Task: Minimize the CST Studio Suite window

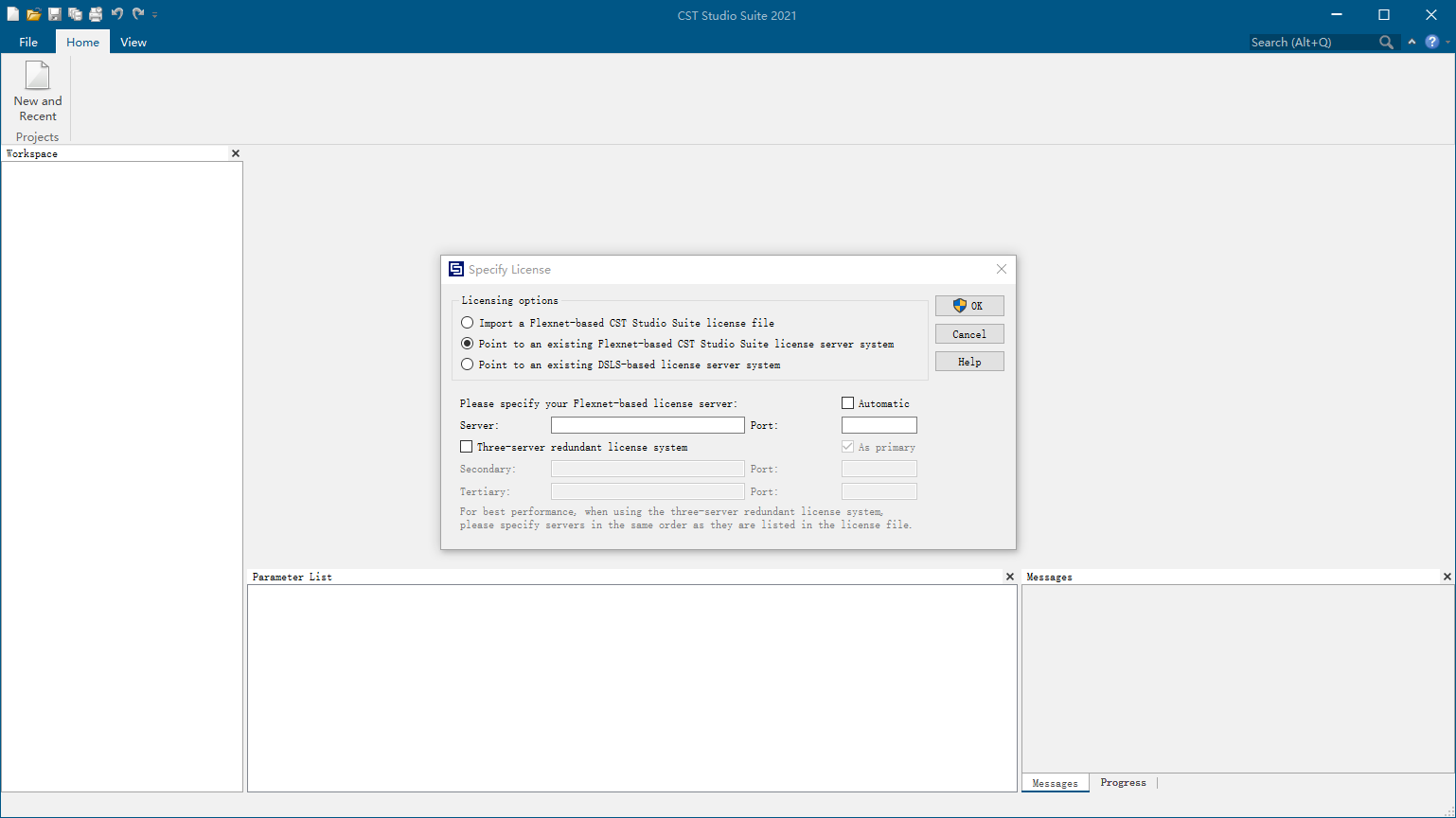Action: (1337, 14)
